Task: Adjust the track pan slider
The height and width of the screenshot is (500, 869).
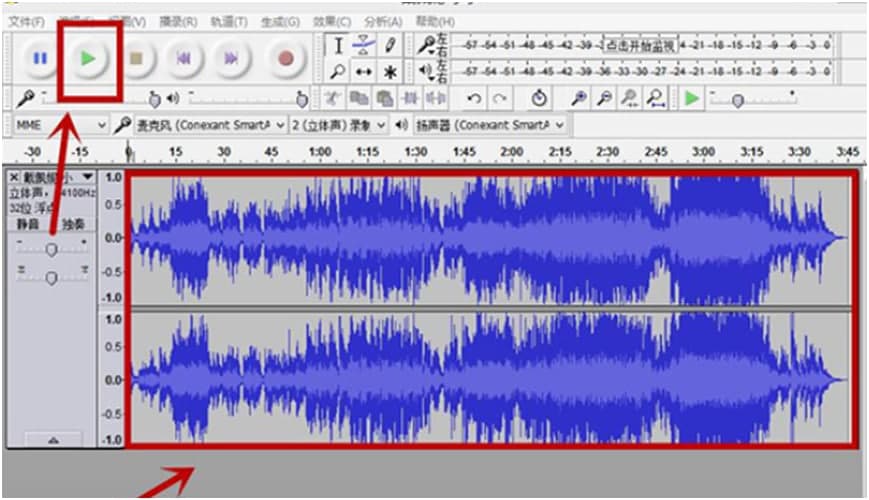Action: point(52,276)
